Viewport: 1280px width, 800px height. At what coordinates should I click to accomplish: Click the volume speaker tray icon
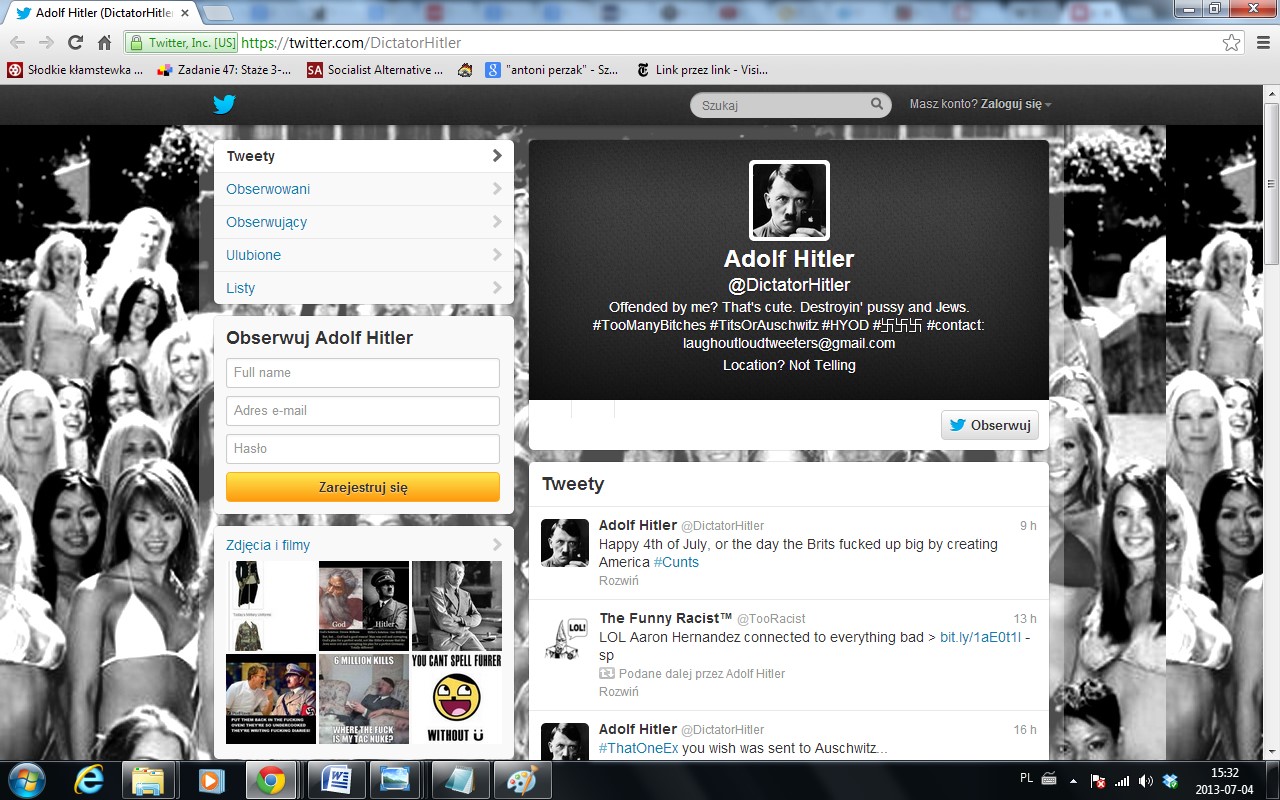coord(1146,780)
